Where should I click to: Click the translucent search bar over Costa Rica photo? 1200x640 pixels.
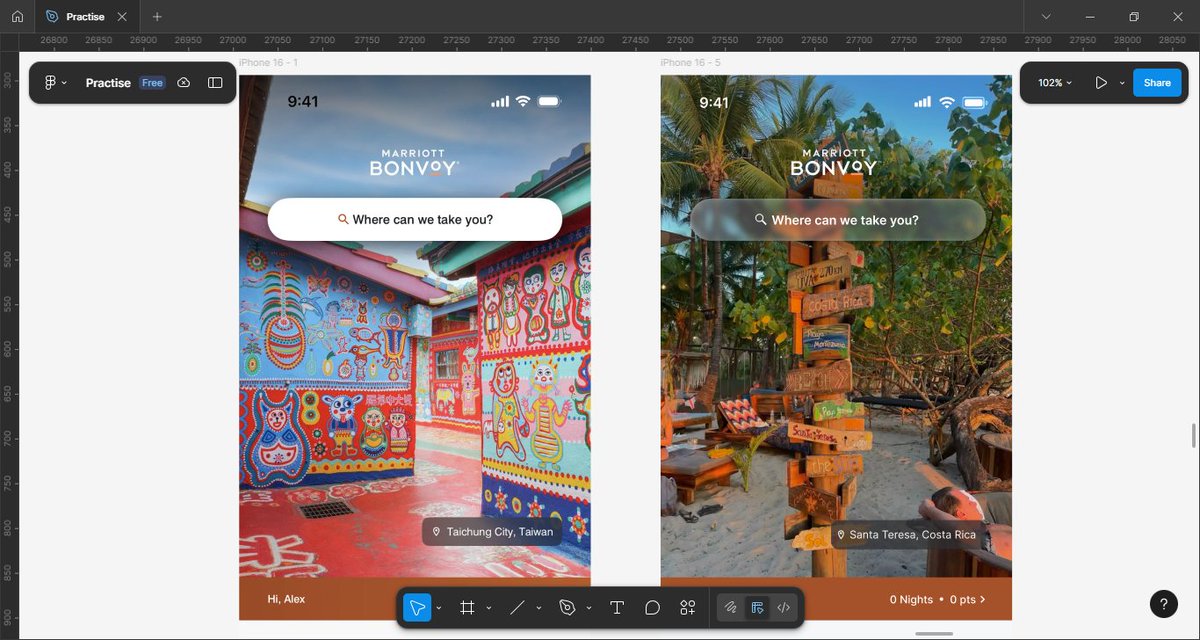(x=838, y=220)
